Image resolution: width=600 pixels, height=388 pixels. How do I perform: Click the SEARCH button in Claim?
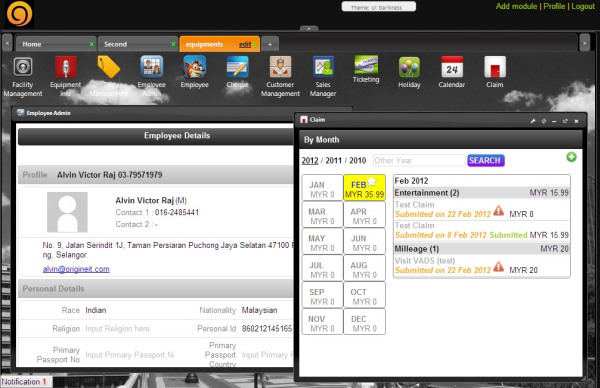point(485,160)
